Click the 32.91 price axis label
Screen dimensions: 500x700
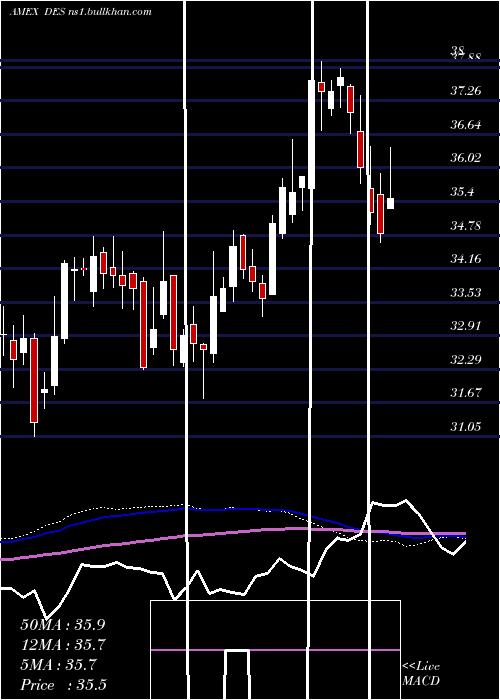(x=466, y=325)
